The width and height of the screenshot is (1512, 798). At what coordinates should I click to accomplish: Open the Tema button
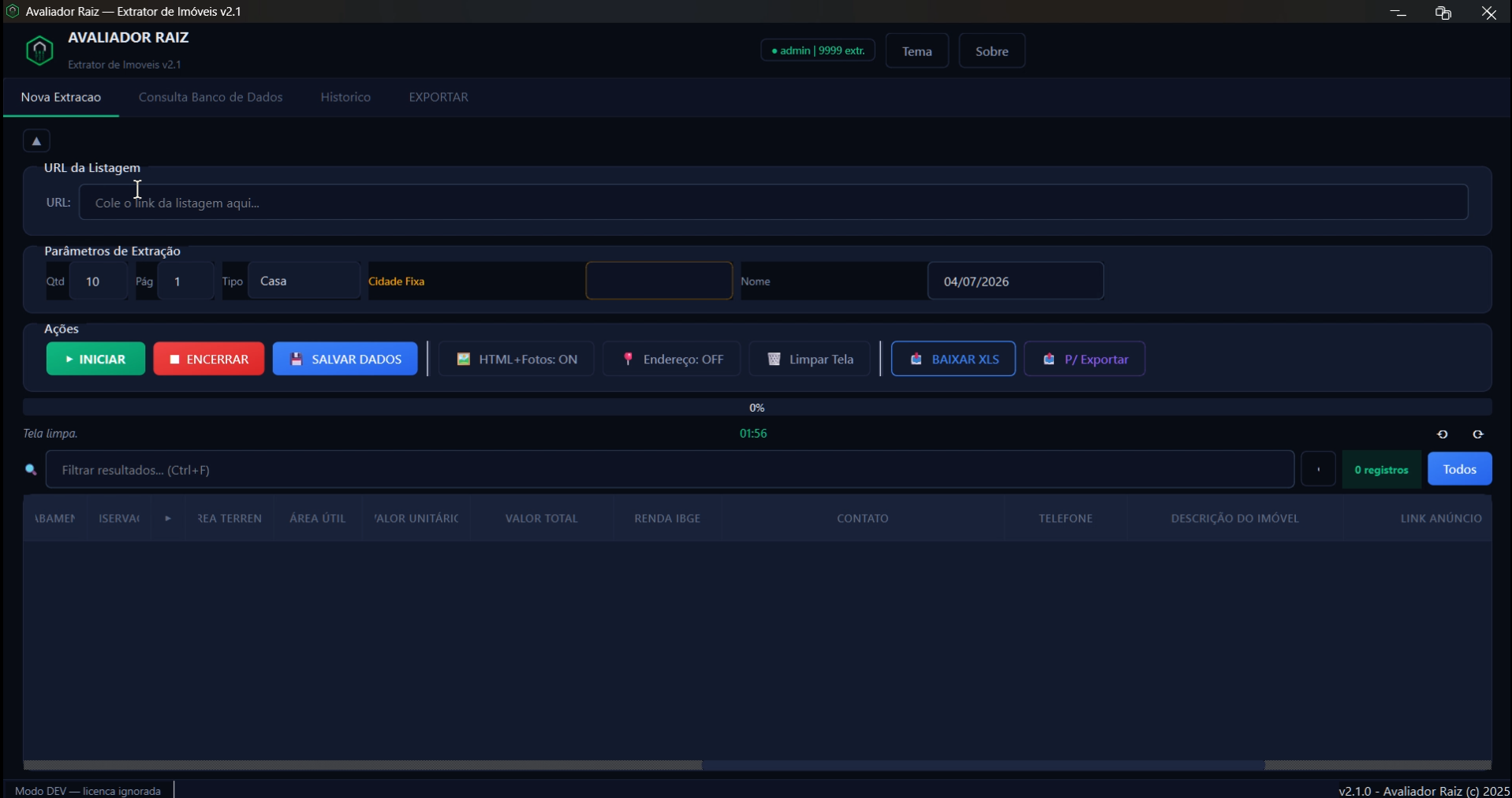[x=917, y=51]
